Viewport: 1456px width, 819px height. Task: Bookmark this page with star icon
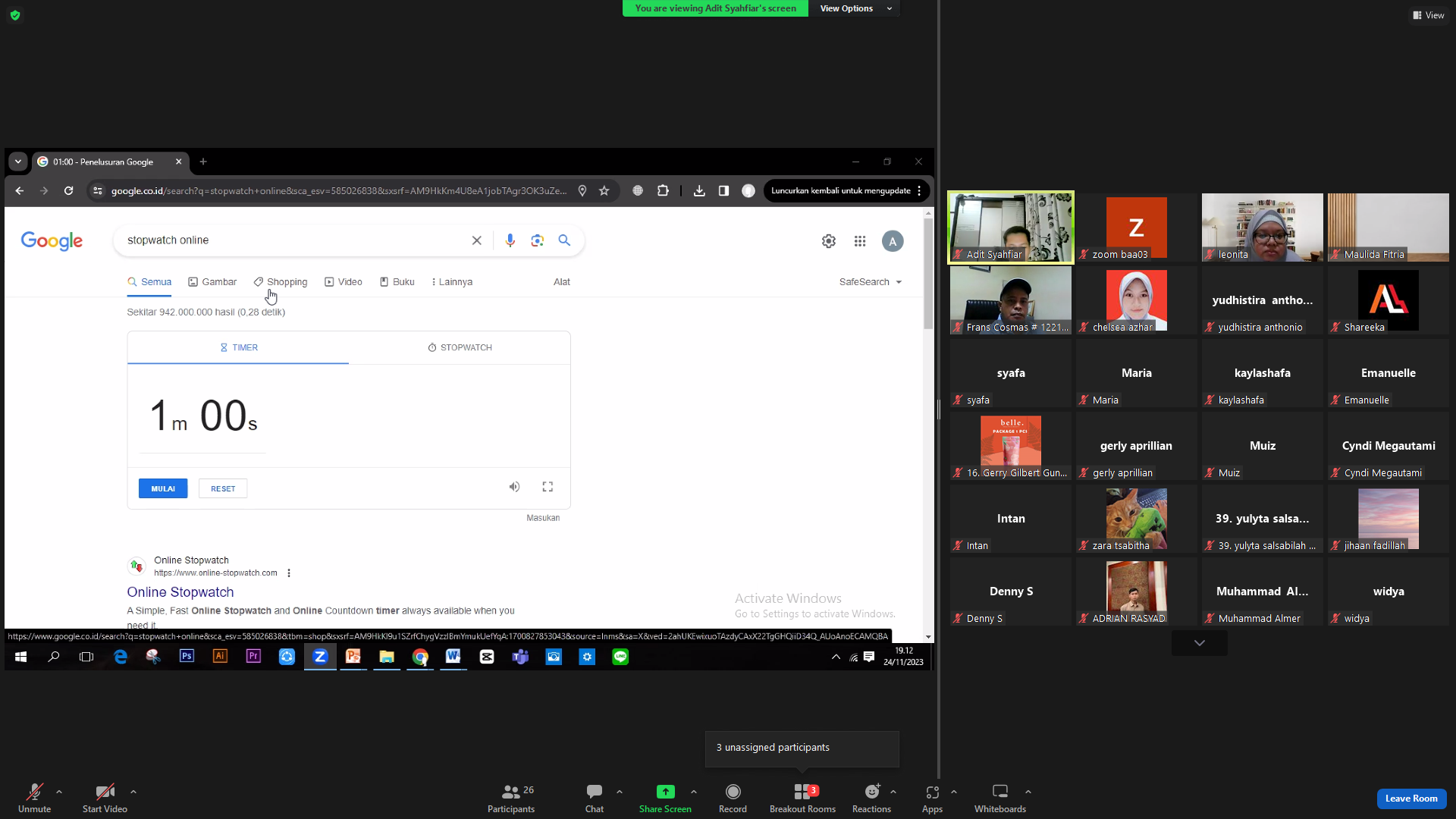click(604, 191)
